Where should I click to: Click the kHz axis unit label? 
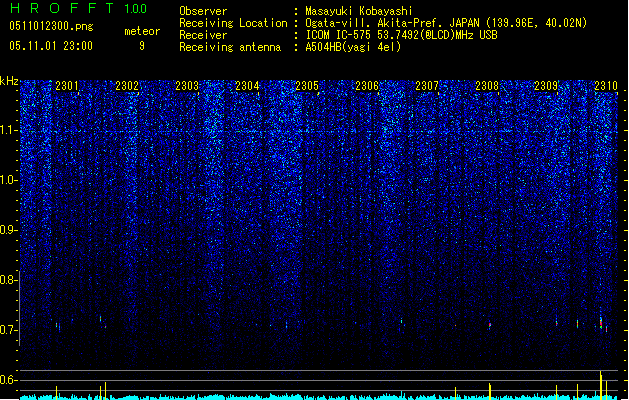coord(9,81)
